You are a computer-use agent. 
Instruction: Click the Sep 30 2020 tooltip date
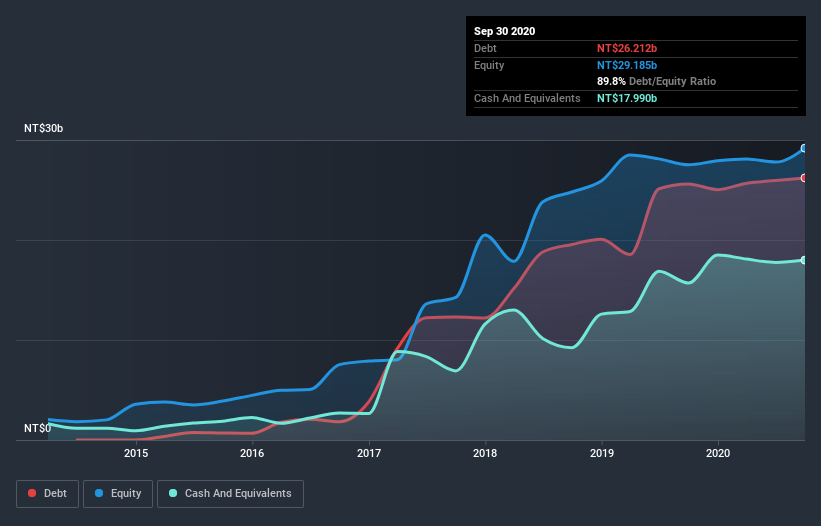[504, 31]
